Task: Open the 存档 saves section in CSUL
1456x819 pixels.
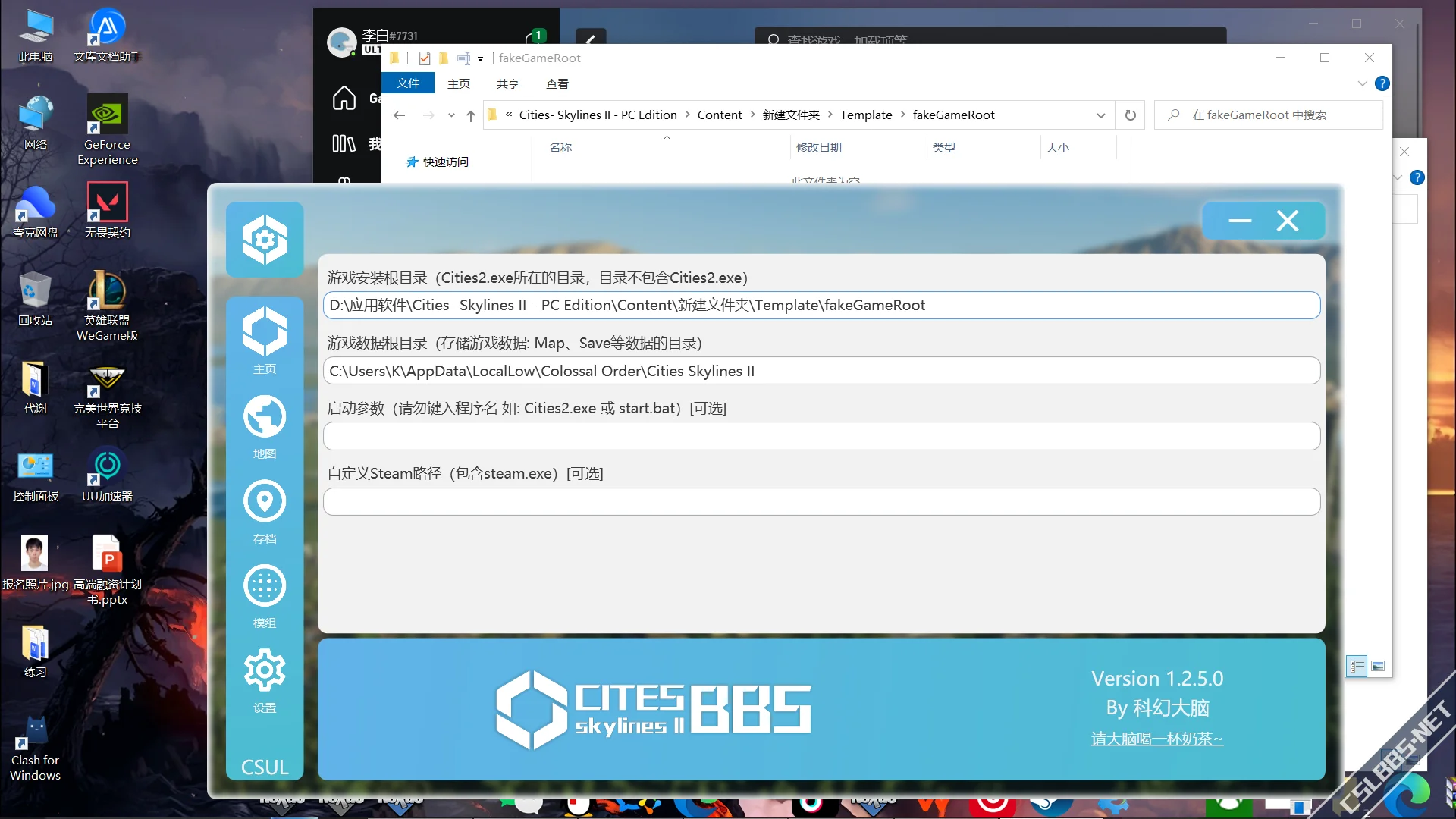Action: coord(265,512)
